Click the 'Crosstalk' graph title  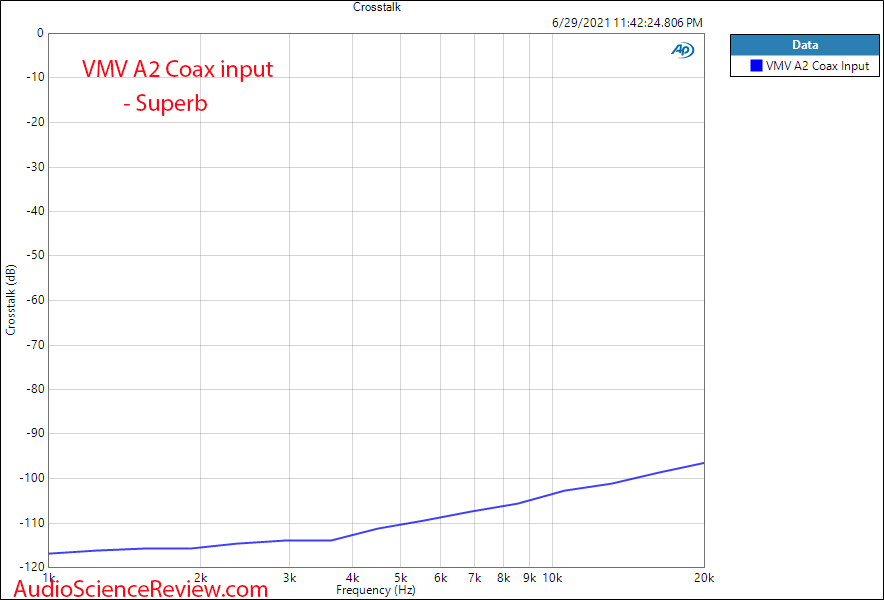(x=377, y=7)
